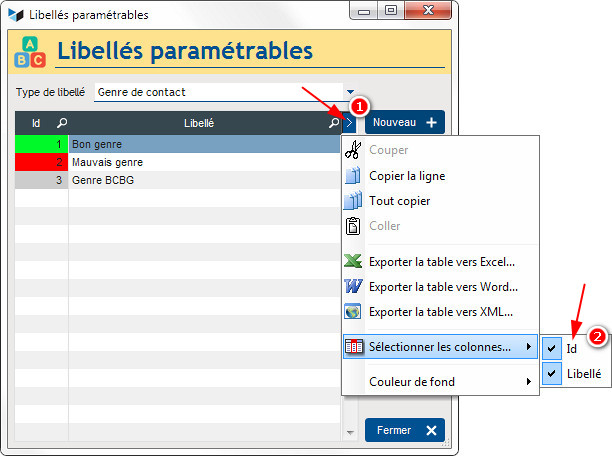Click the Excel icon for table export
Screen dimensions: 612x456
click(352, 262)
